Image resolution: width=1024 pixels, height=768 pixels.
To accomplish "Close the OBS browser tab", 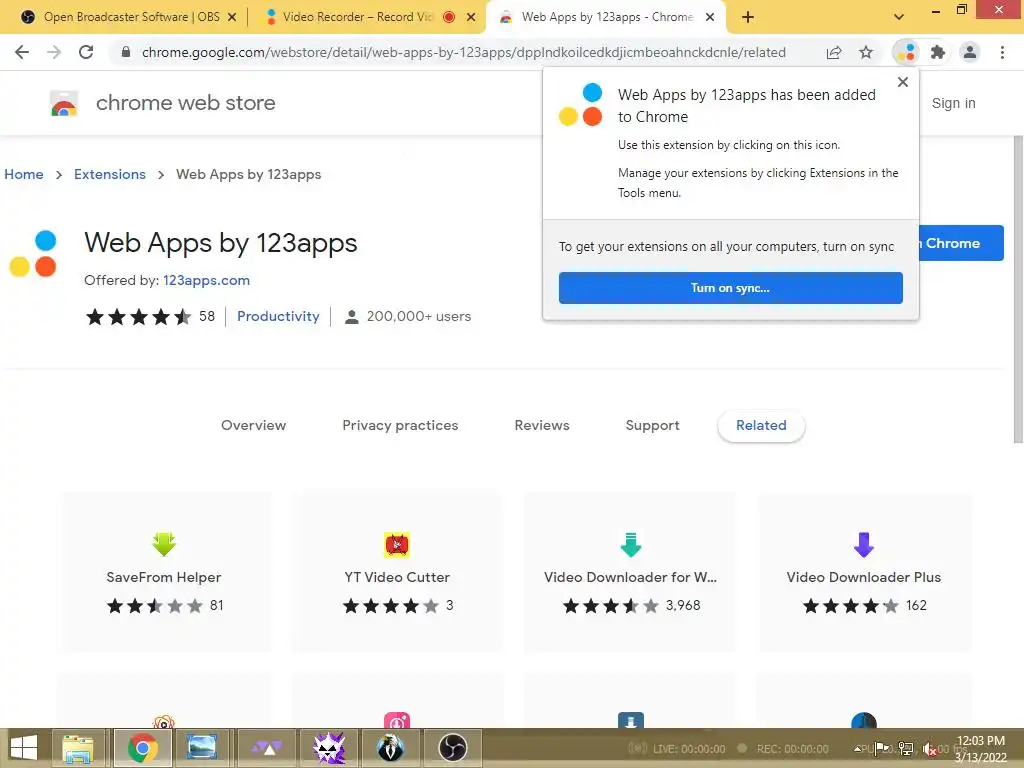I will tap(232, 17).
